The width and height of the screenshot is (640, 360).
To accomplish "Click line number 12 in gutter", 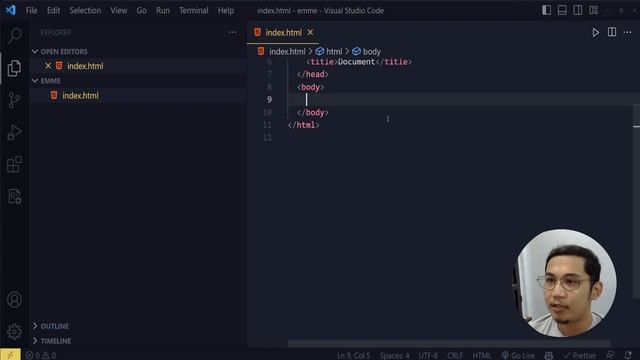I will (x=267, y=138).
